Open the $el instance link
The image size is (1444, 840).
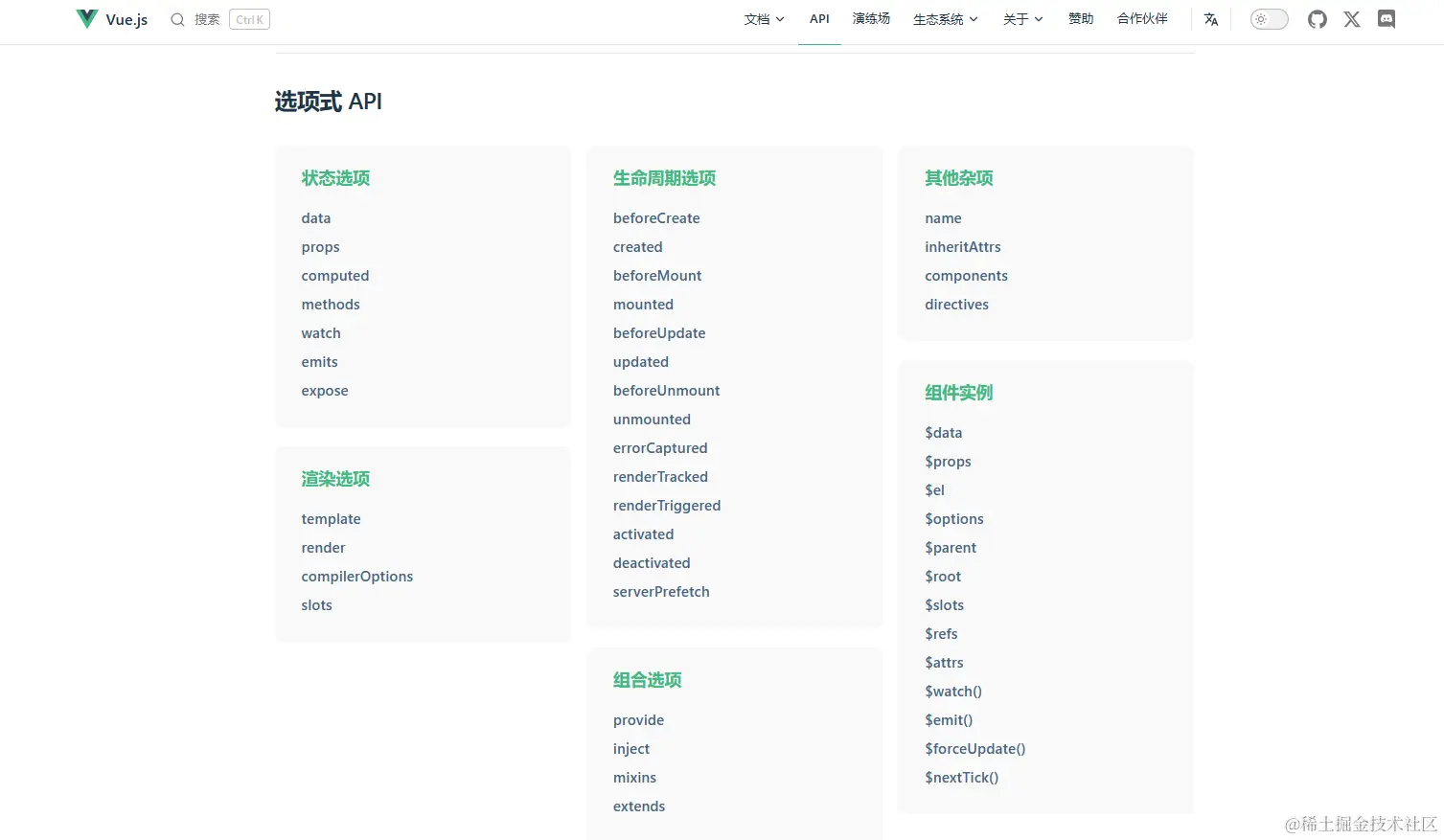click(x=934, y=490)
